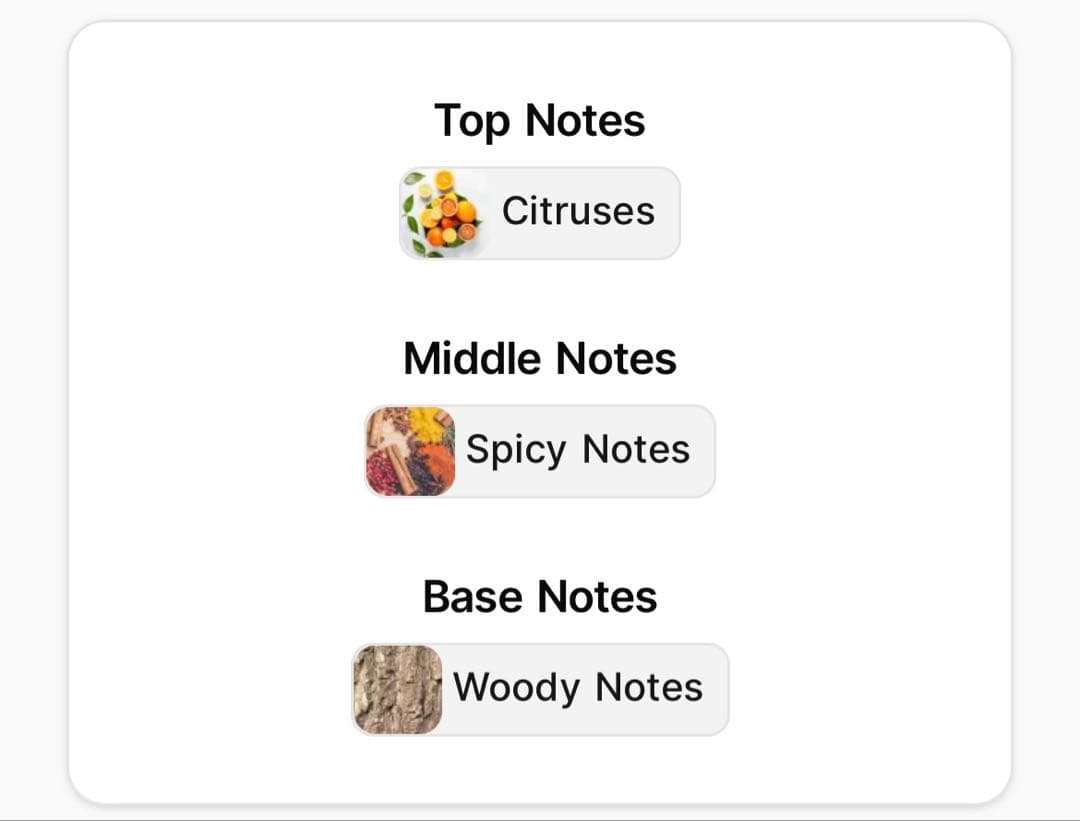Click the spices image icon
This screenshot has width=1080, height=821.
tap(410, 451)
